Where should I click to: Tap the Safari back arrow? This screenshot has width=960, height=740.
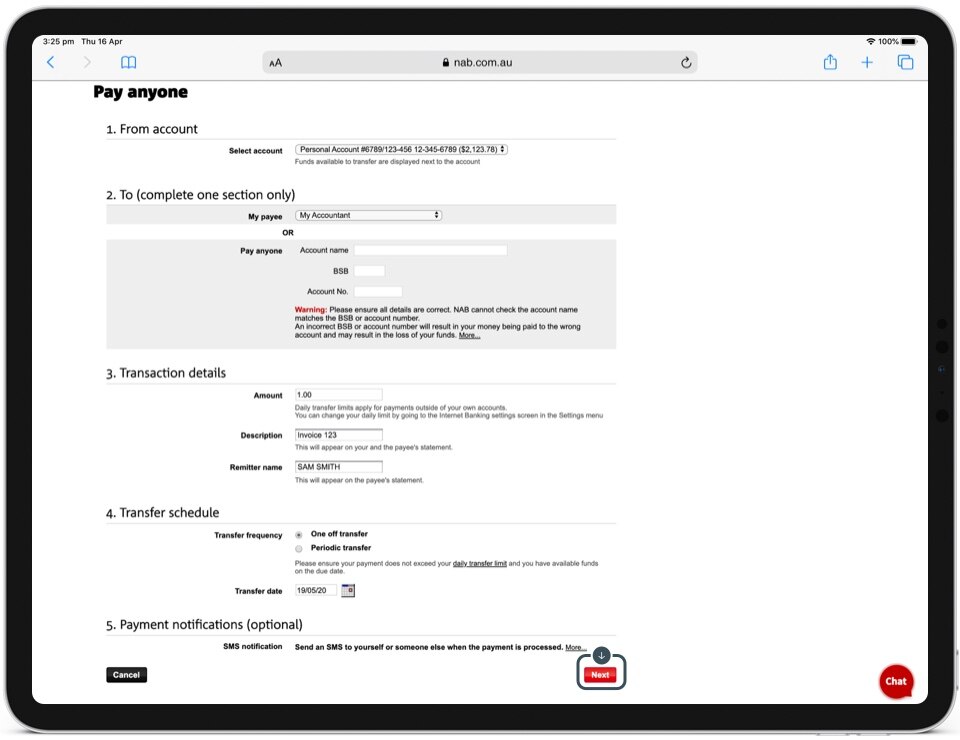pos(51,62)
